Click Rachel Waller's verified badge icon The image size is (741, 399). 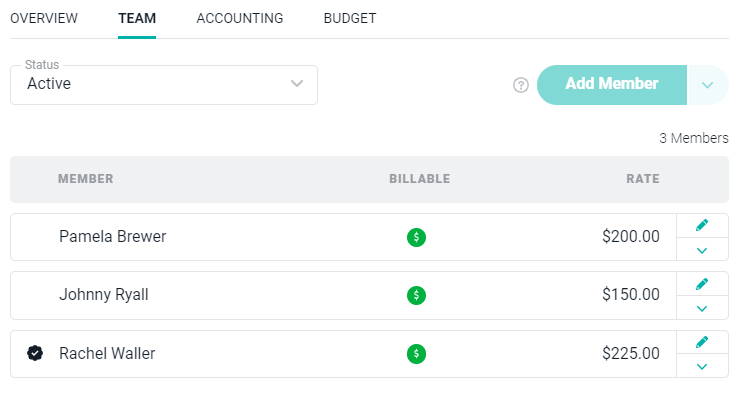pos(35,353)
